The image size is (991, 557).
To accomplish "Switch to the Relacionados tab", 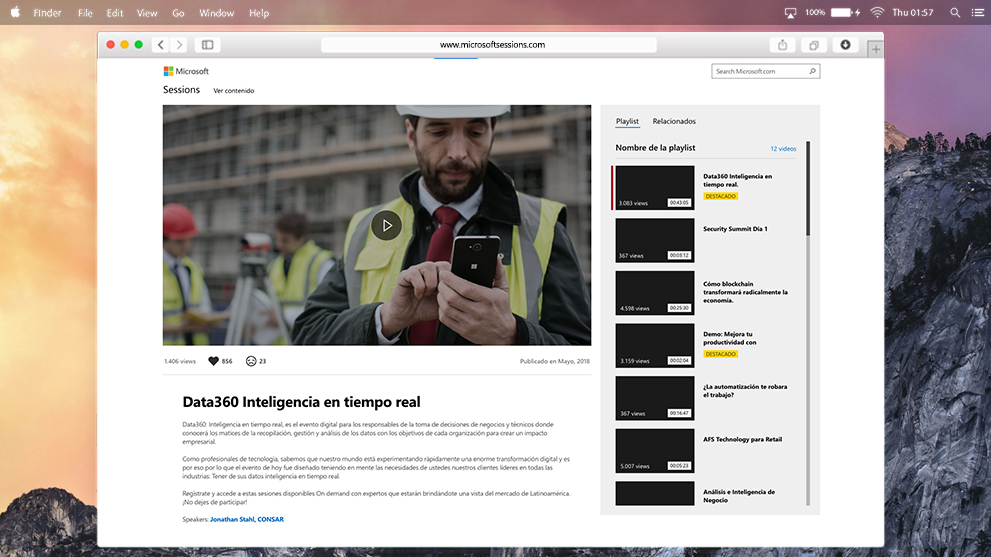I will (x=674, y=121).
